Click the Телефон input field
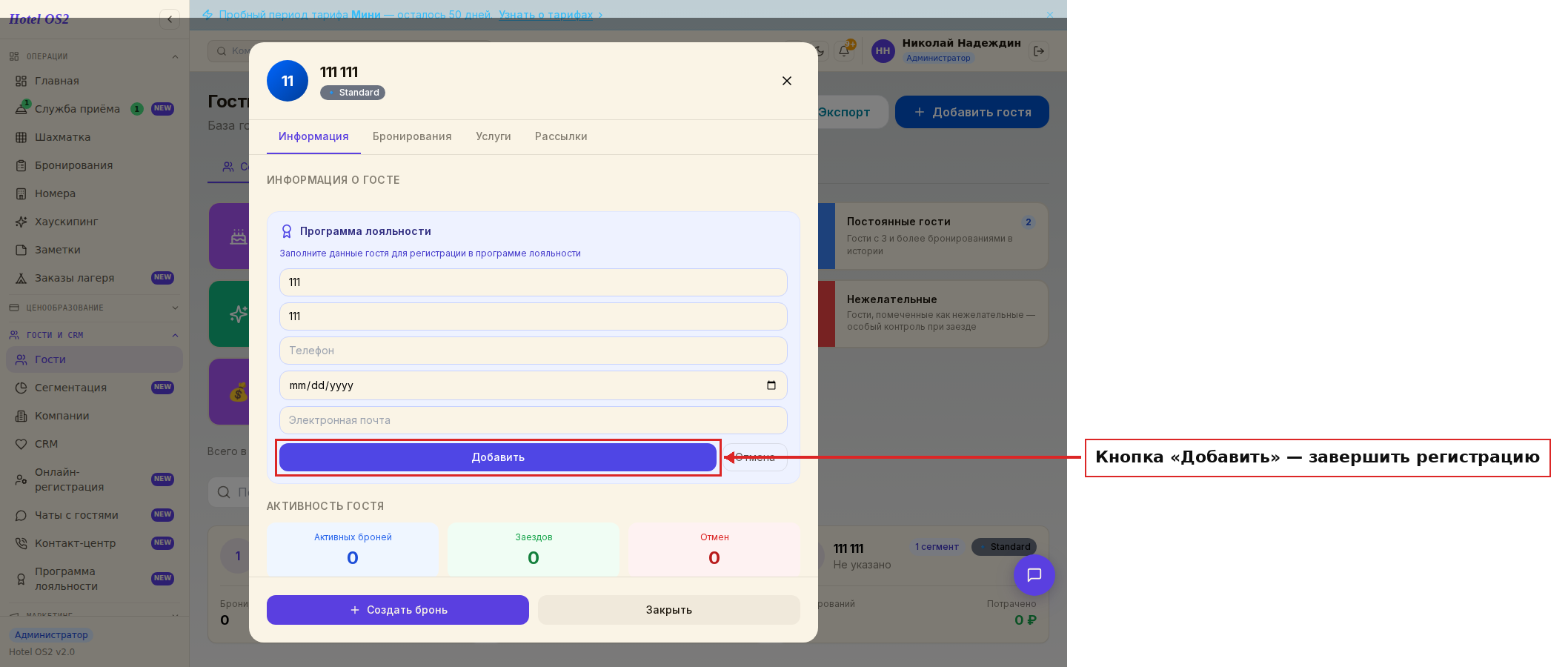Screen dimensions: 1568x667 point(534,351)
